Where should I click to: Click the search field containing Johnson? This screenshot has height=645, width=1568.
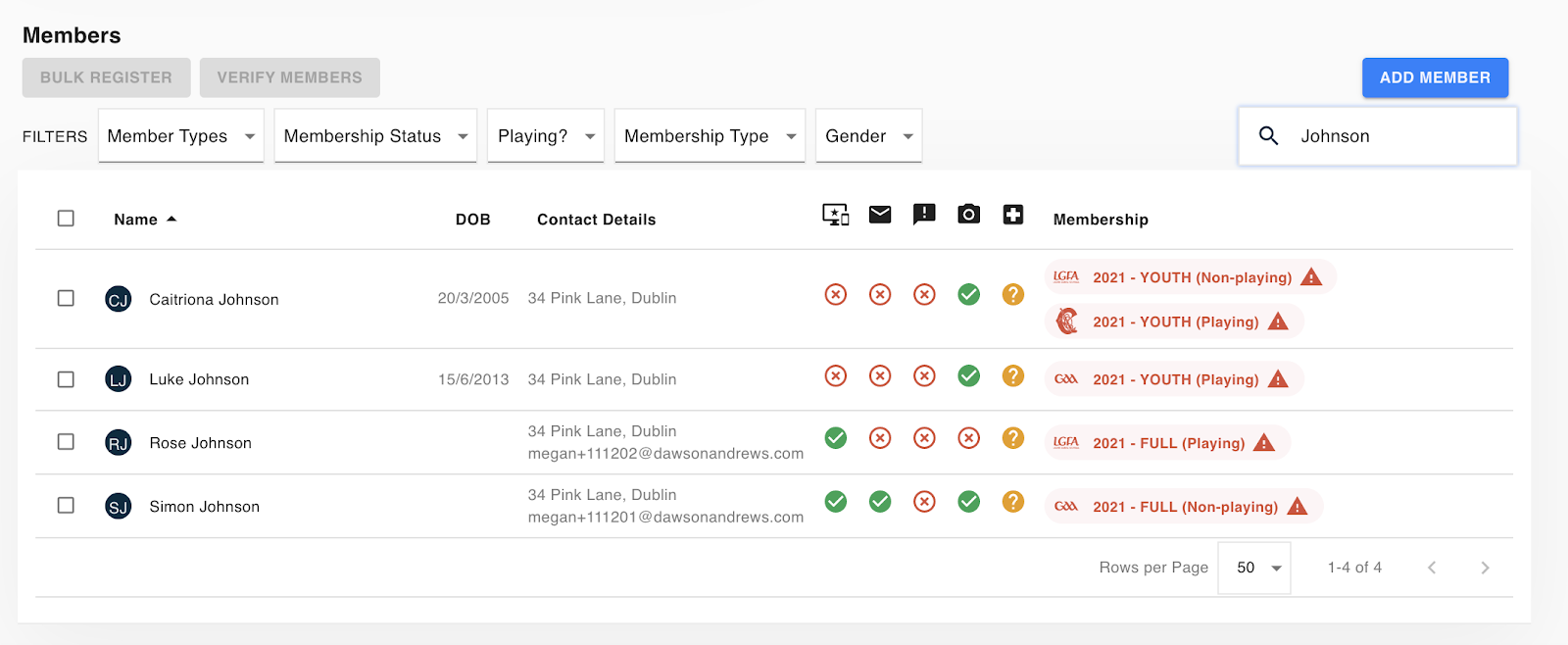pyautogui.click(x=1378, y=136)
